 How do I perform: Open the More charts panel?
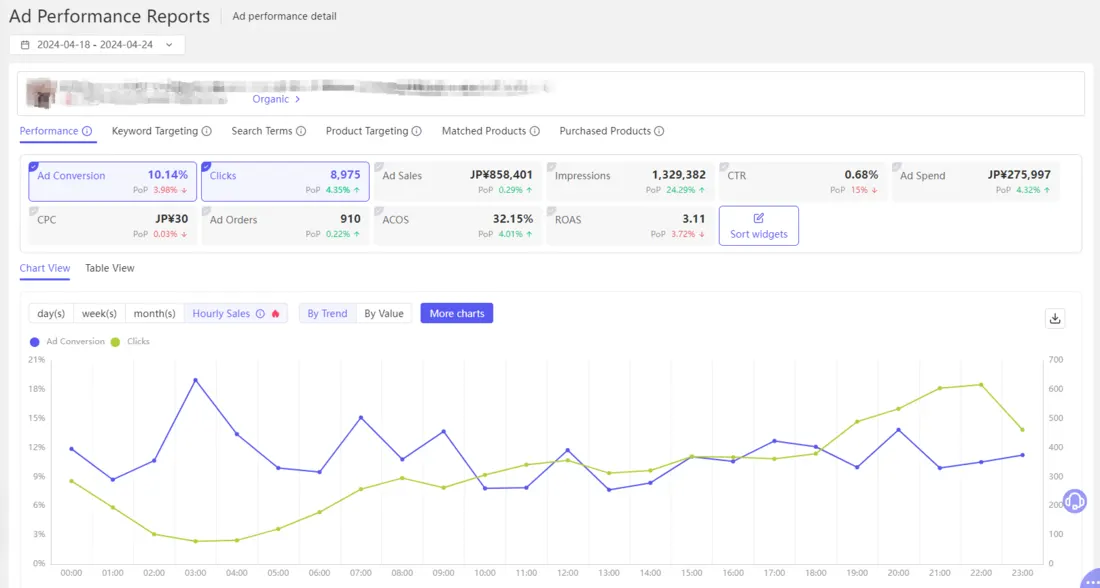point(456,313)
